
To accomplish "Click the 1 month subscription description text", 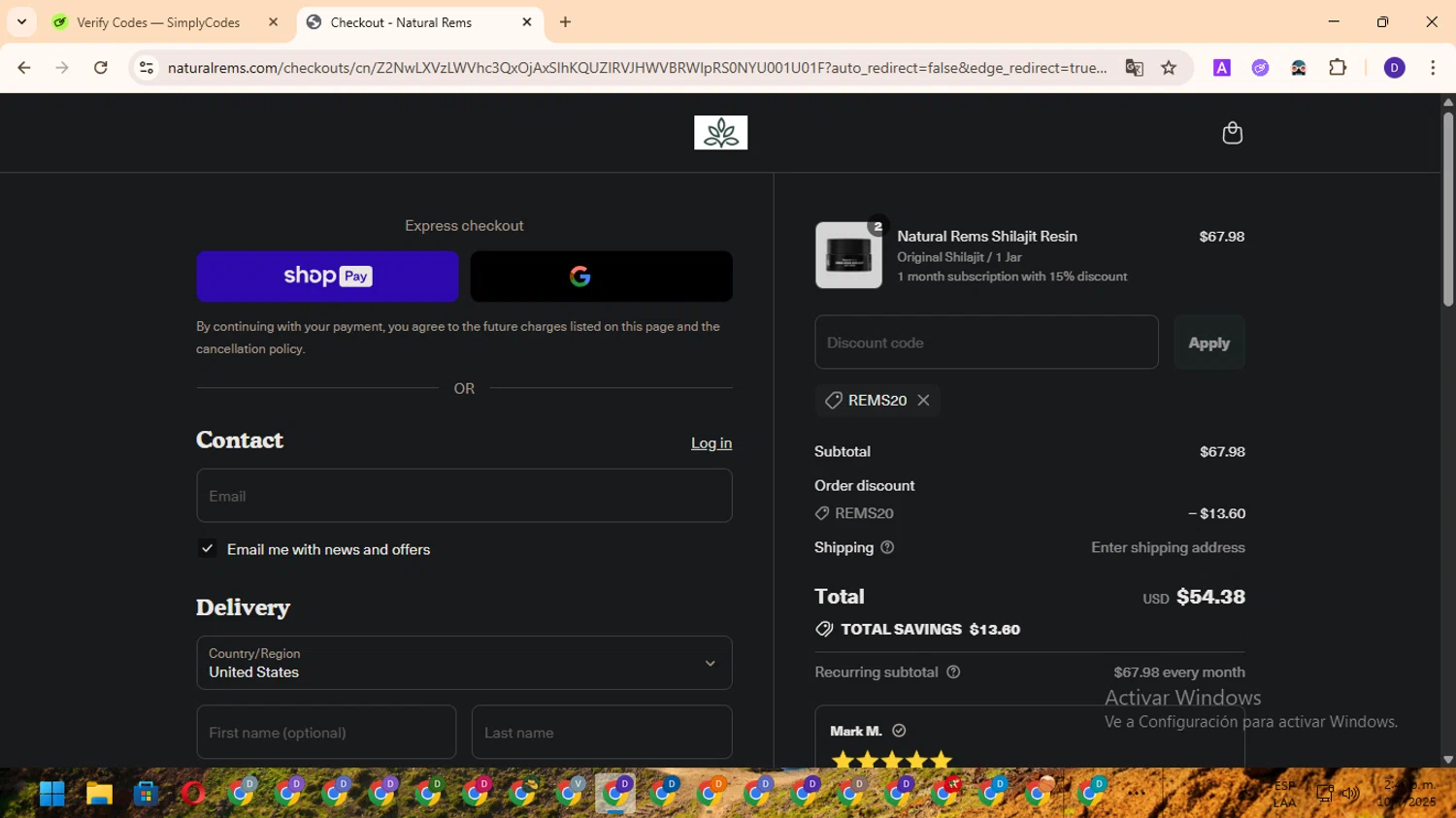I will pyautogui.click(x=1012, y=277).
